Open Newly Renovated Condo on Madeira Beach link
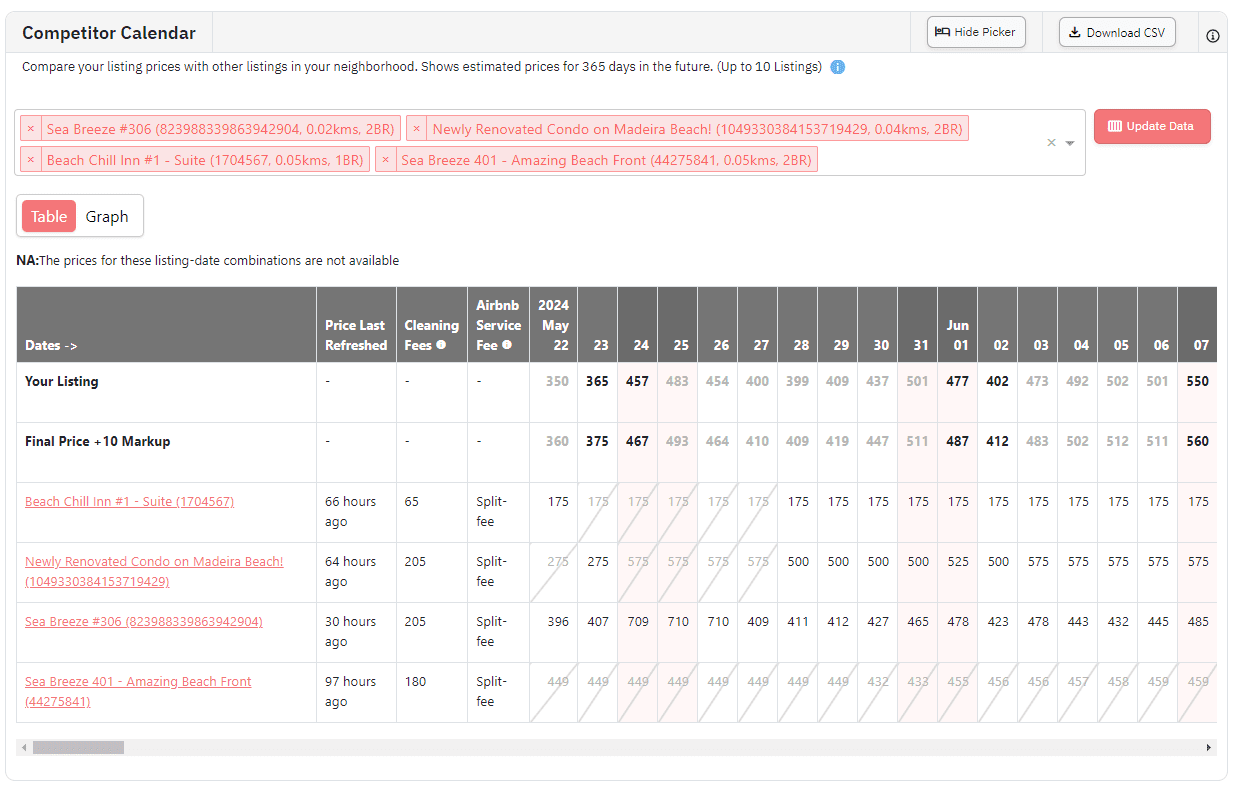This screenshot has width=1236, height=790. click(x=154, y=572)
